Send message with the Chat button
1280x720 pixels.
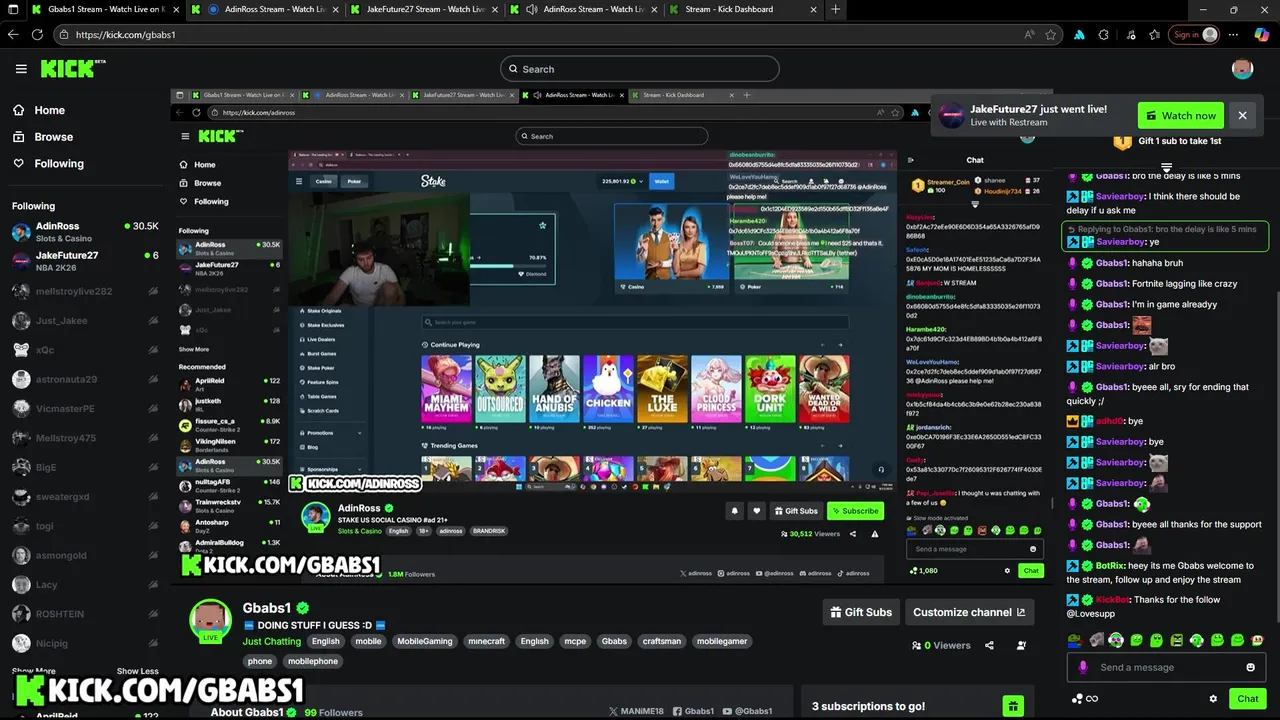tap(1247, 699)
